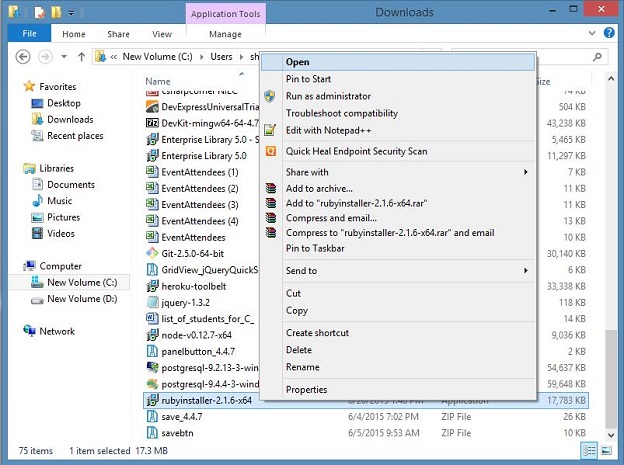
Task: Open Recent places in Favorites
Action: pos(75,136)
